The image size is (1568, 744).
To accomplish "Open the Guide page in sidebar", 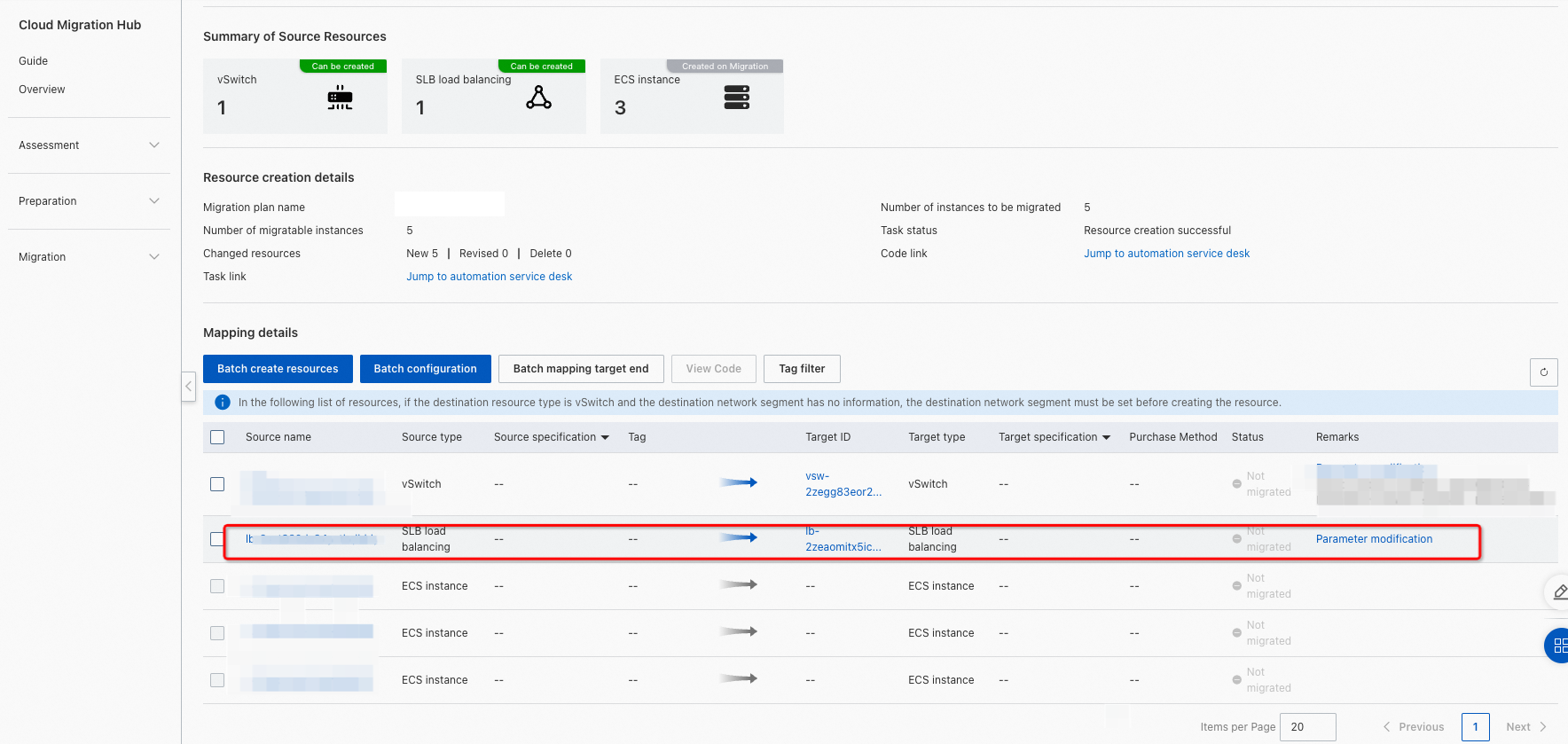I will (x=34, y=61).
